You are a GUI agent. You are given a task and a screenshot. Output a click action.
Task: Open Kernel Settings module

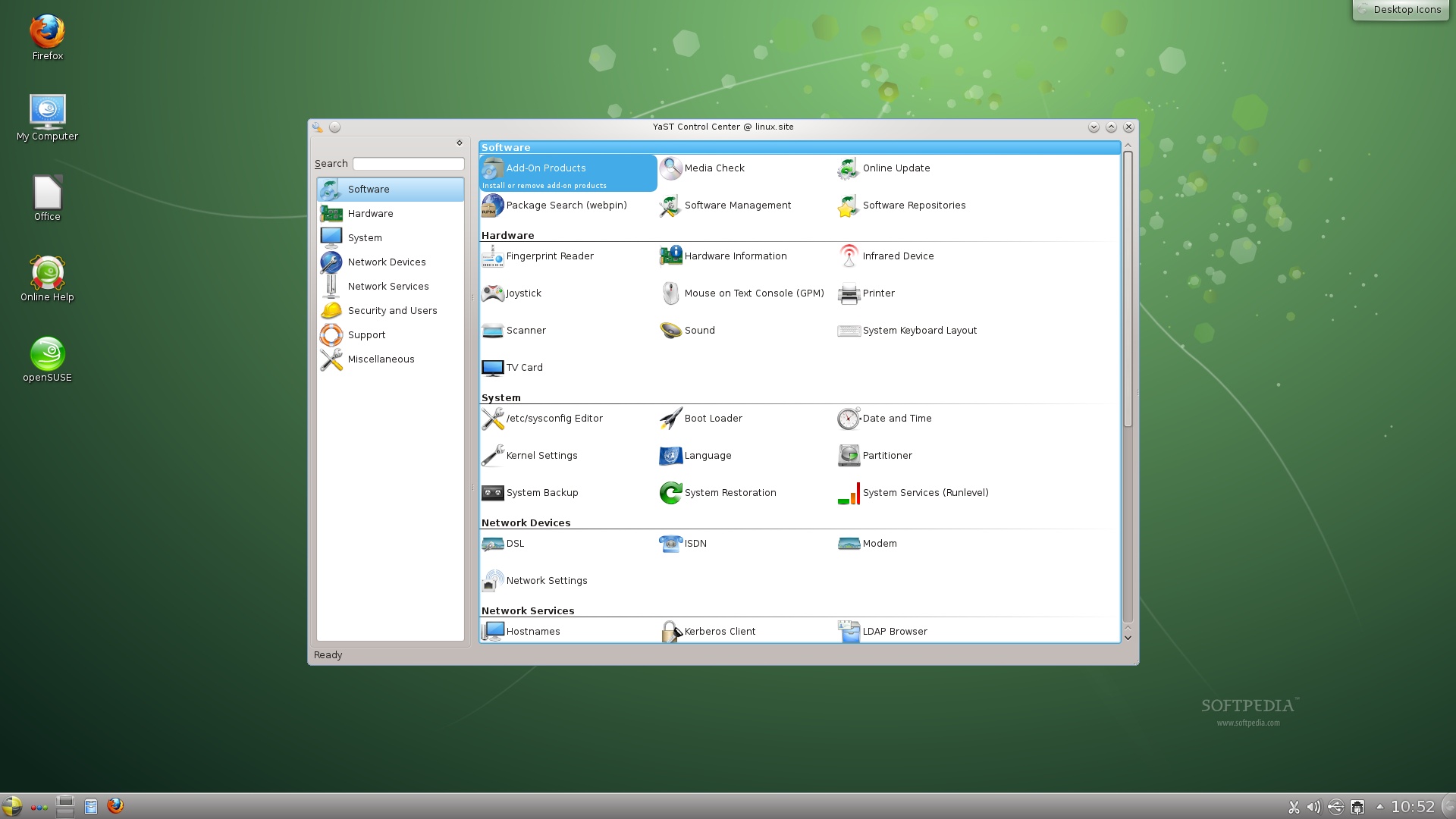point(529,456)
